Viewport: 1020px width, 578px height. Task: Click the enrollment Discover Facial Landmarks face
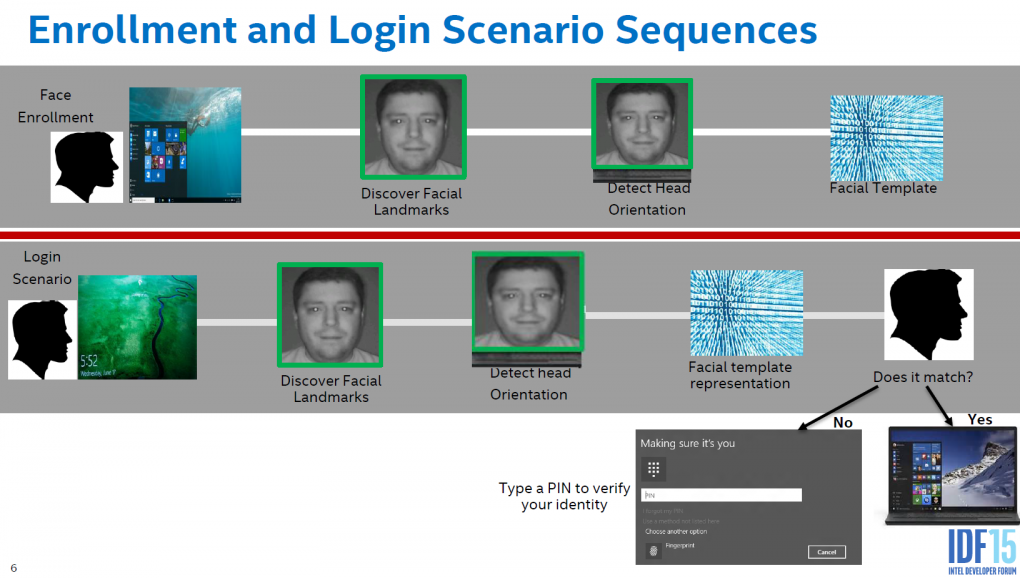(414, 127)
